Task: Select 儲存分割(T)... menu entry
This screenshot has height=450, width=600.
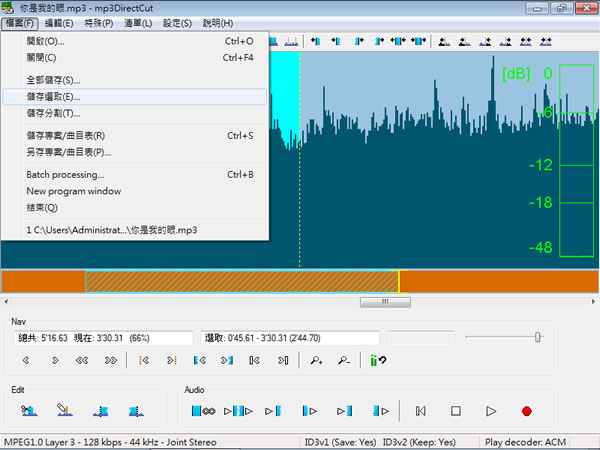Action: [134, 113]
